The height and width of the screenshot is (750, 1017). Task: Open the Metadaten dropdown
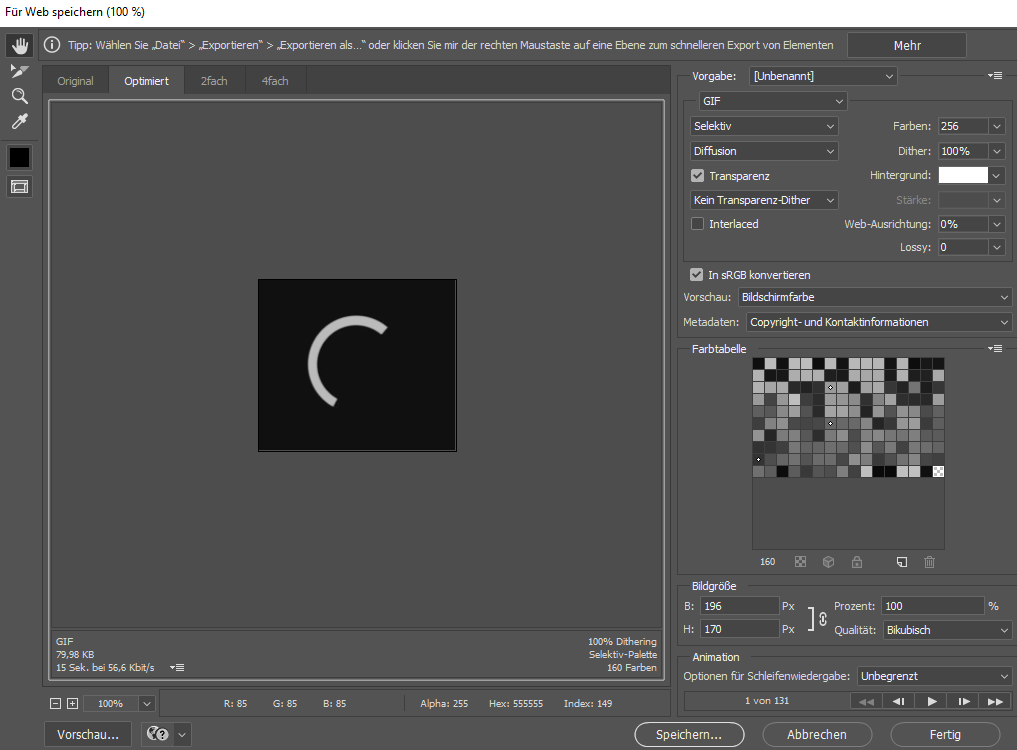tap(879, 322)
